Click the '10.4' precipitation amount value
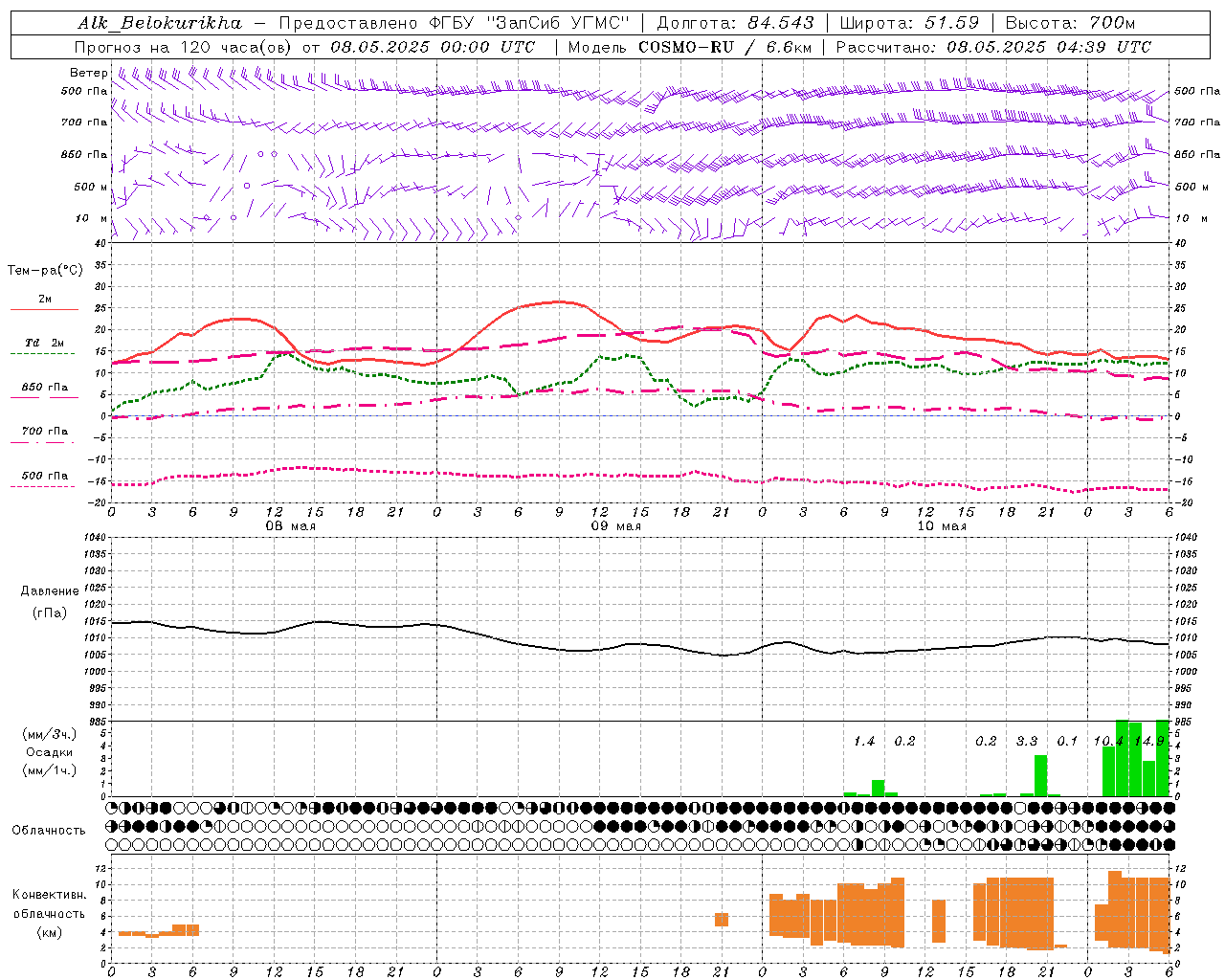1225x980 pixels. click(1108, 742)
